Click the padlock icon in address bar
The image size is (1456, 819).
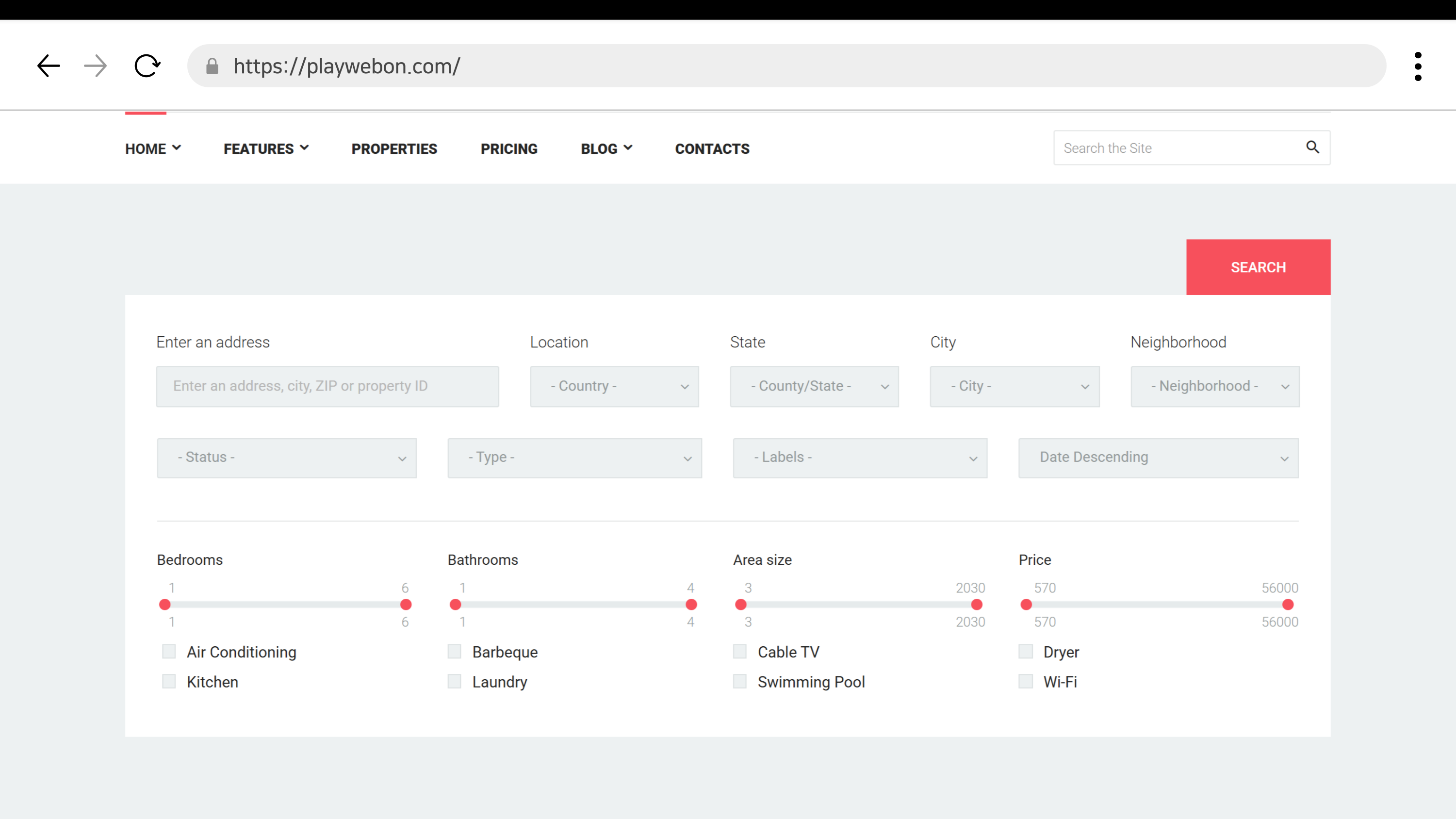pyautogui.click(x=212, y=66)
